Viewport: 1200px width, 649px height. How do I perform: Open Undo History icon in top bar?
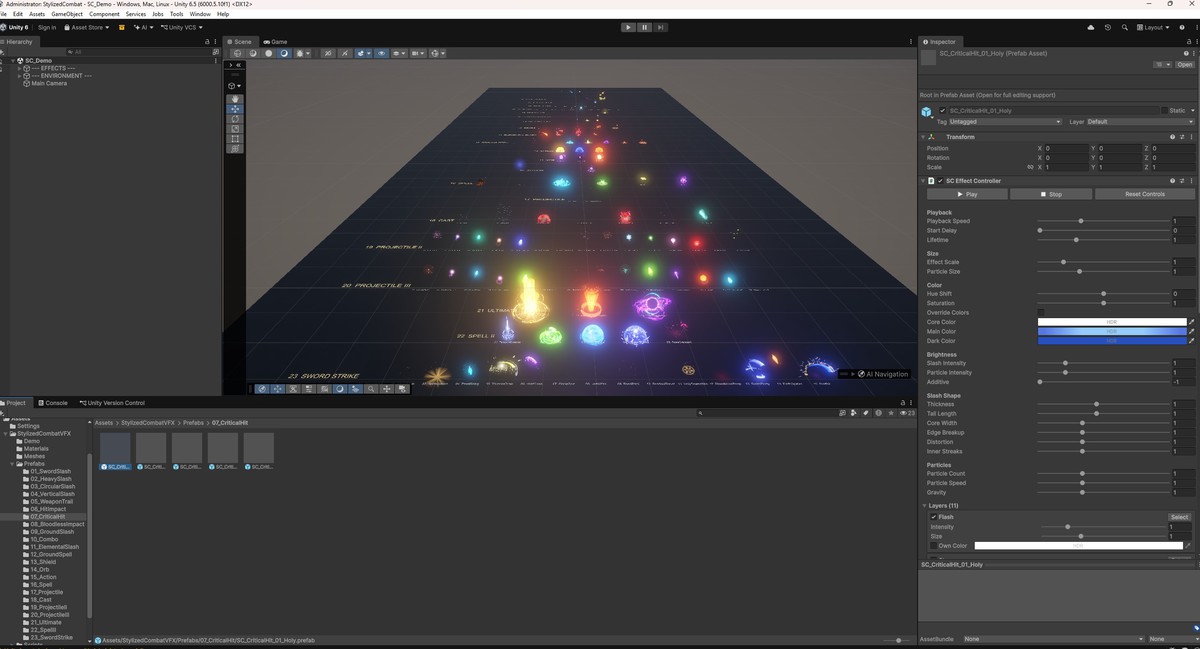coord(1108,27)
